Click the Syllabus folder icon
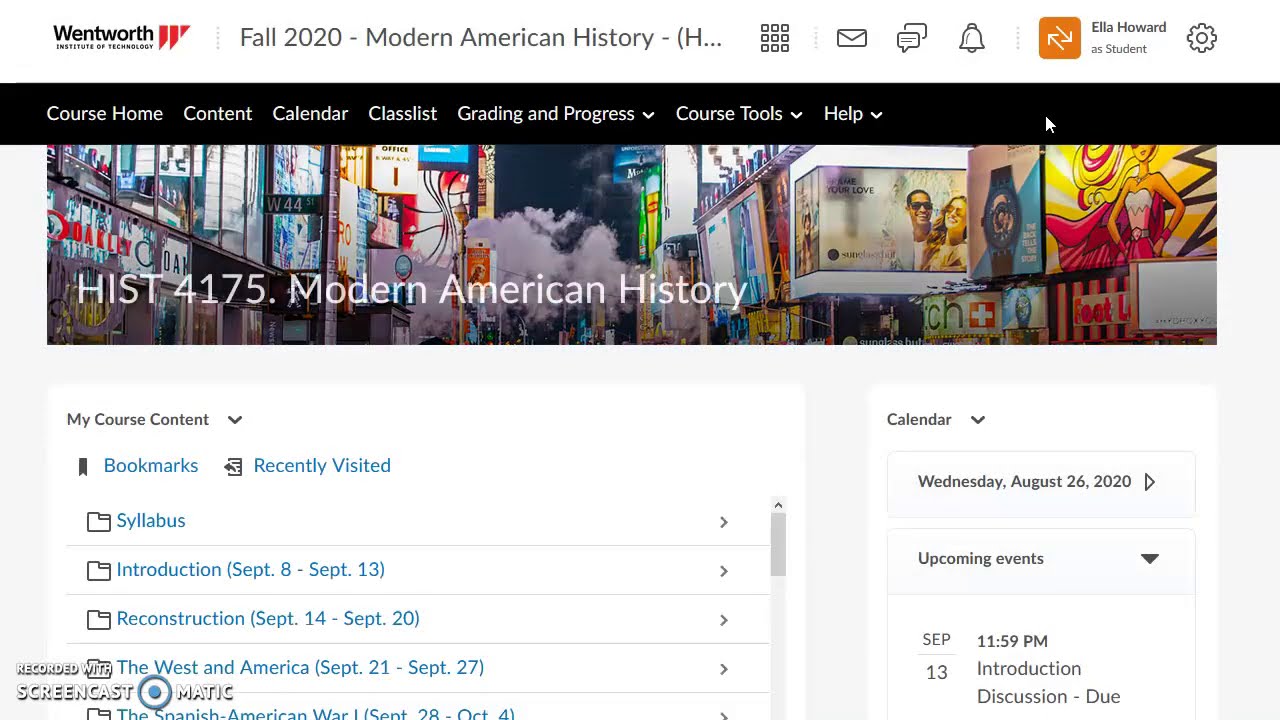 point(98,521)
